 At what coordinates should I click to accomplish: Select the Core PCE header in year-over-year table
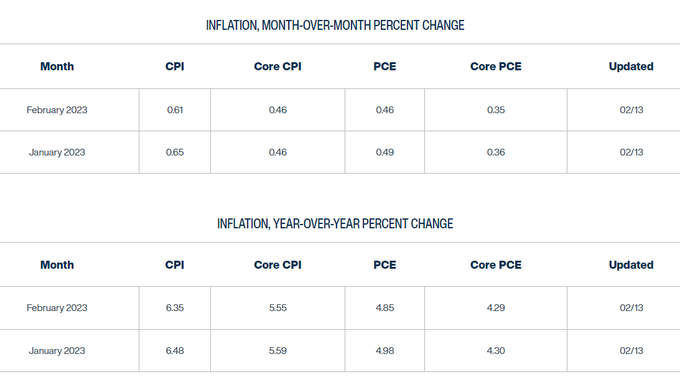click(x=496, y=265)
